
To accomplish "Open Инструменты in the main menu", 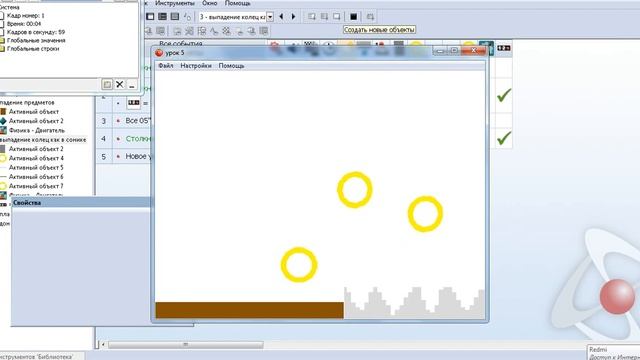I will click(175, 3).
